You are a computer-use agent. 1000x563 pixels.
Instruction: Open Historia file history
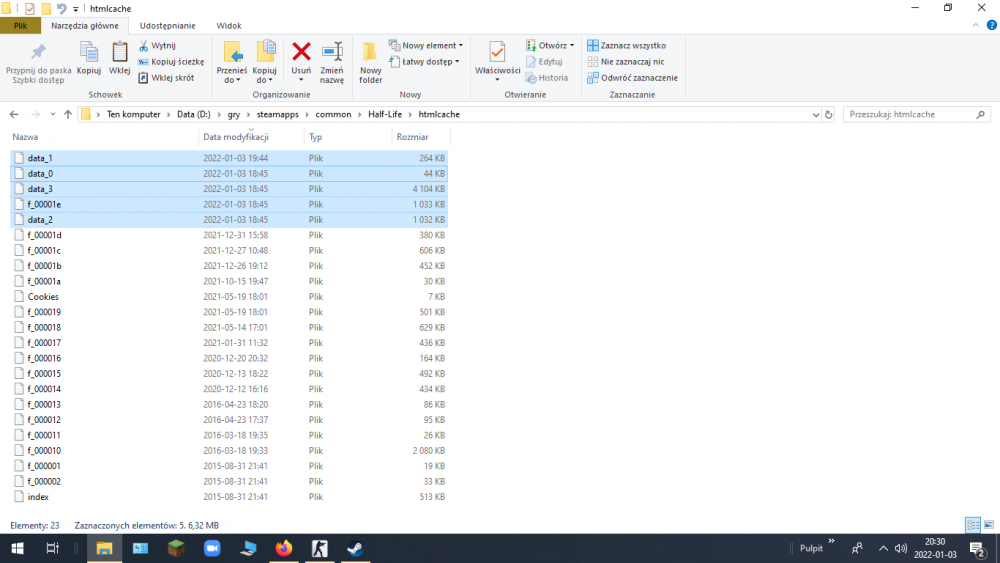(547, 77)
